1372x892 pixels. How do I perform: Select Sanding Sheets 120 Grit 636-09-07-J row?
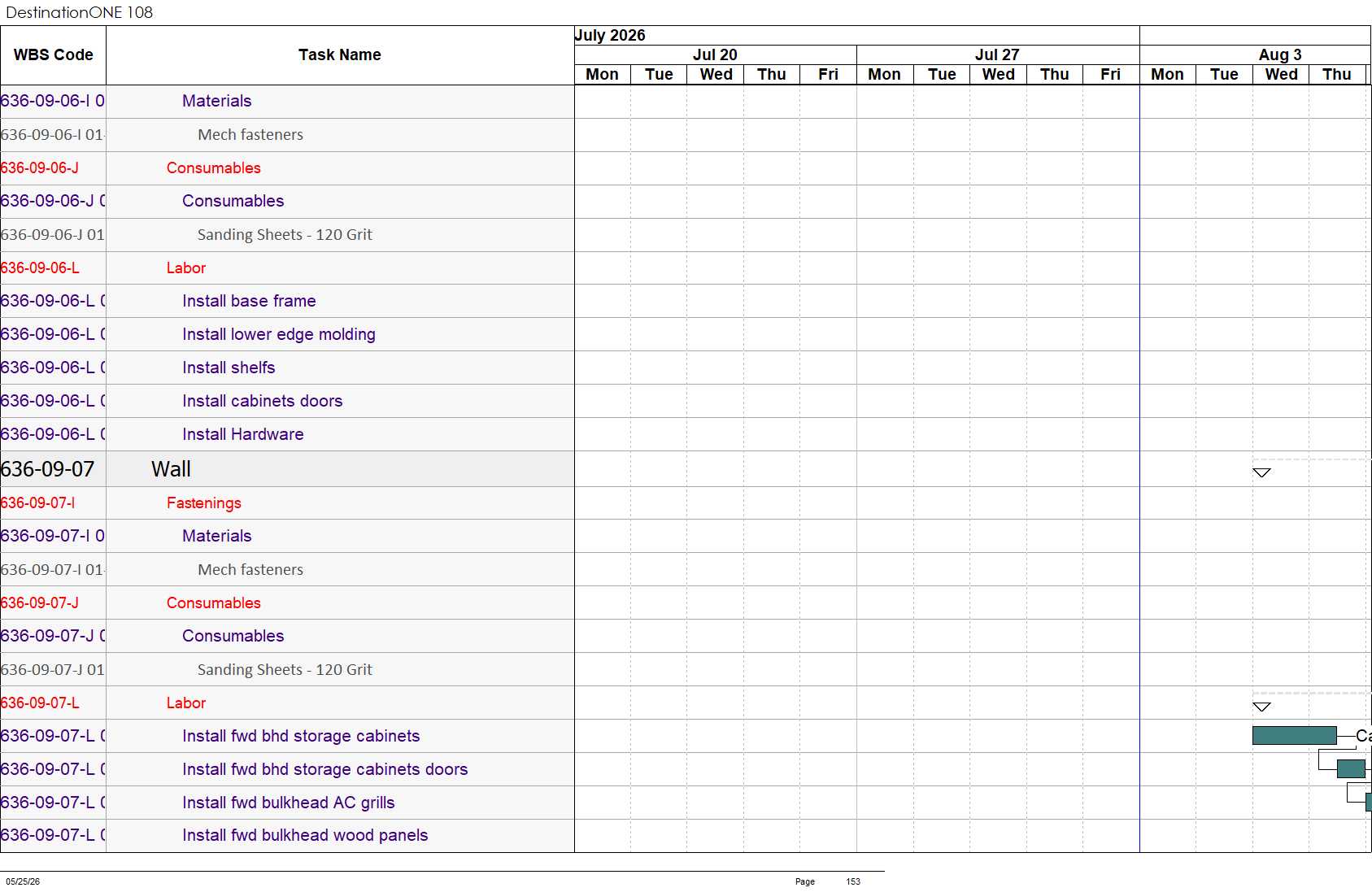287,670
